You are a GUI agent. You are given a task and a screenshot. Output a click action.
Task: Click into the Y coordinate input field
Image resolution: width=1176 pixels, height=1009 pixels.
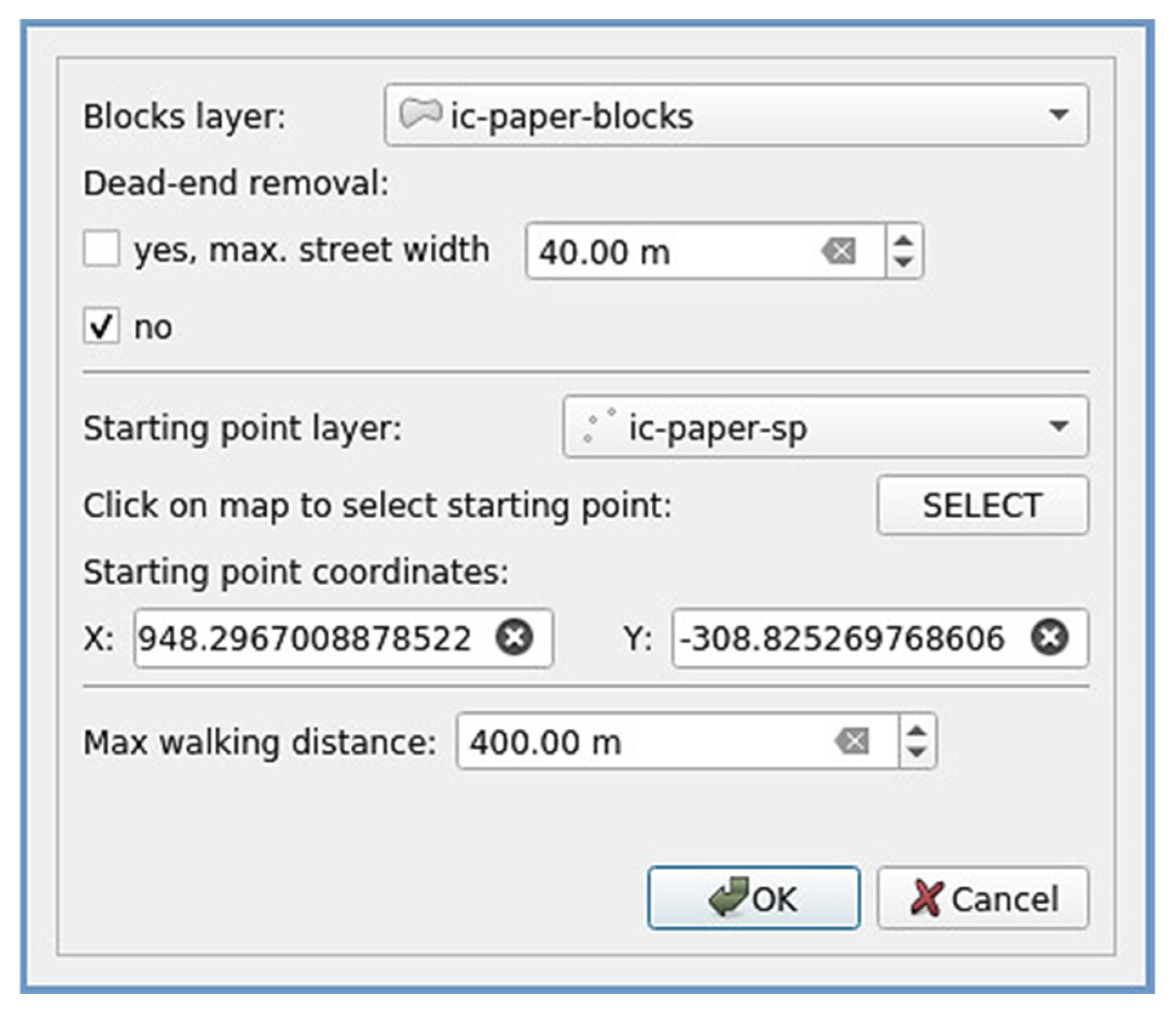(x=843, y=638)
